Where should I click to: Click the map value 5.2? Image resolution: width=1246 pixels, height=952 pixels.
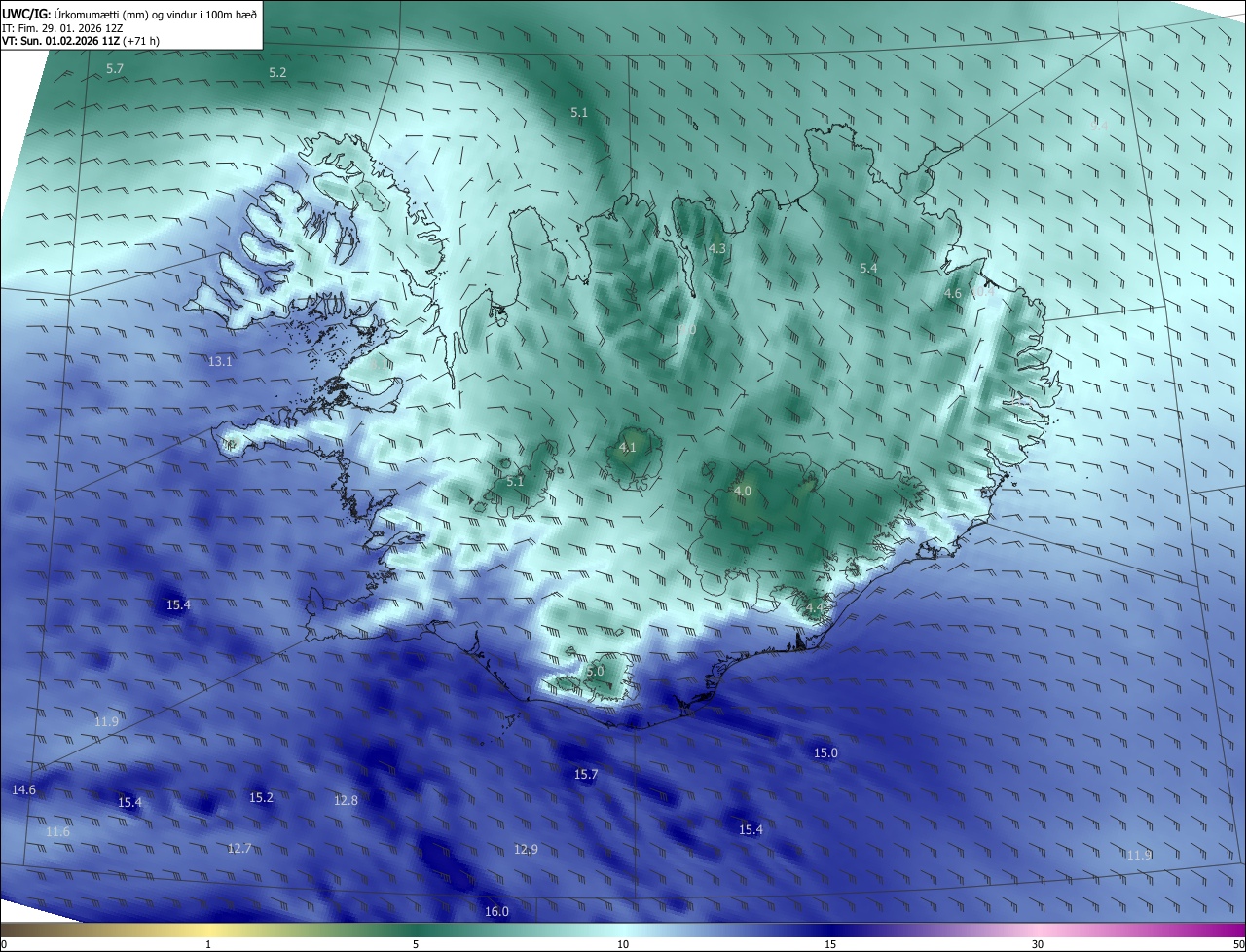click(277, 73)
